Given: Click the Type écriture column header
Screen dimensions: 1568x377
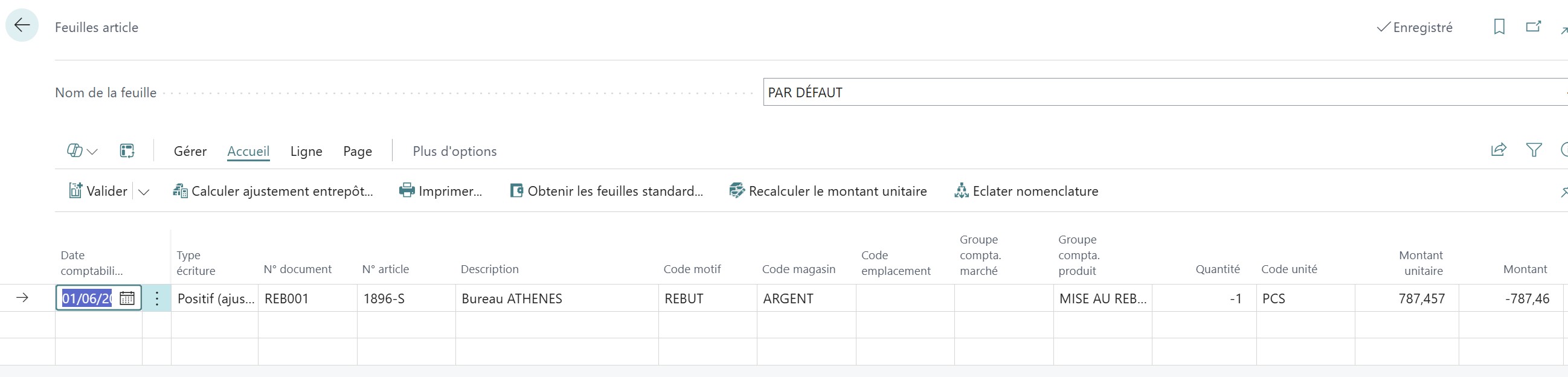Looking at the screenshot, I should 196,262.
